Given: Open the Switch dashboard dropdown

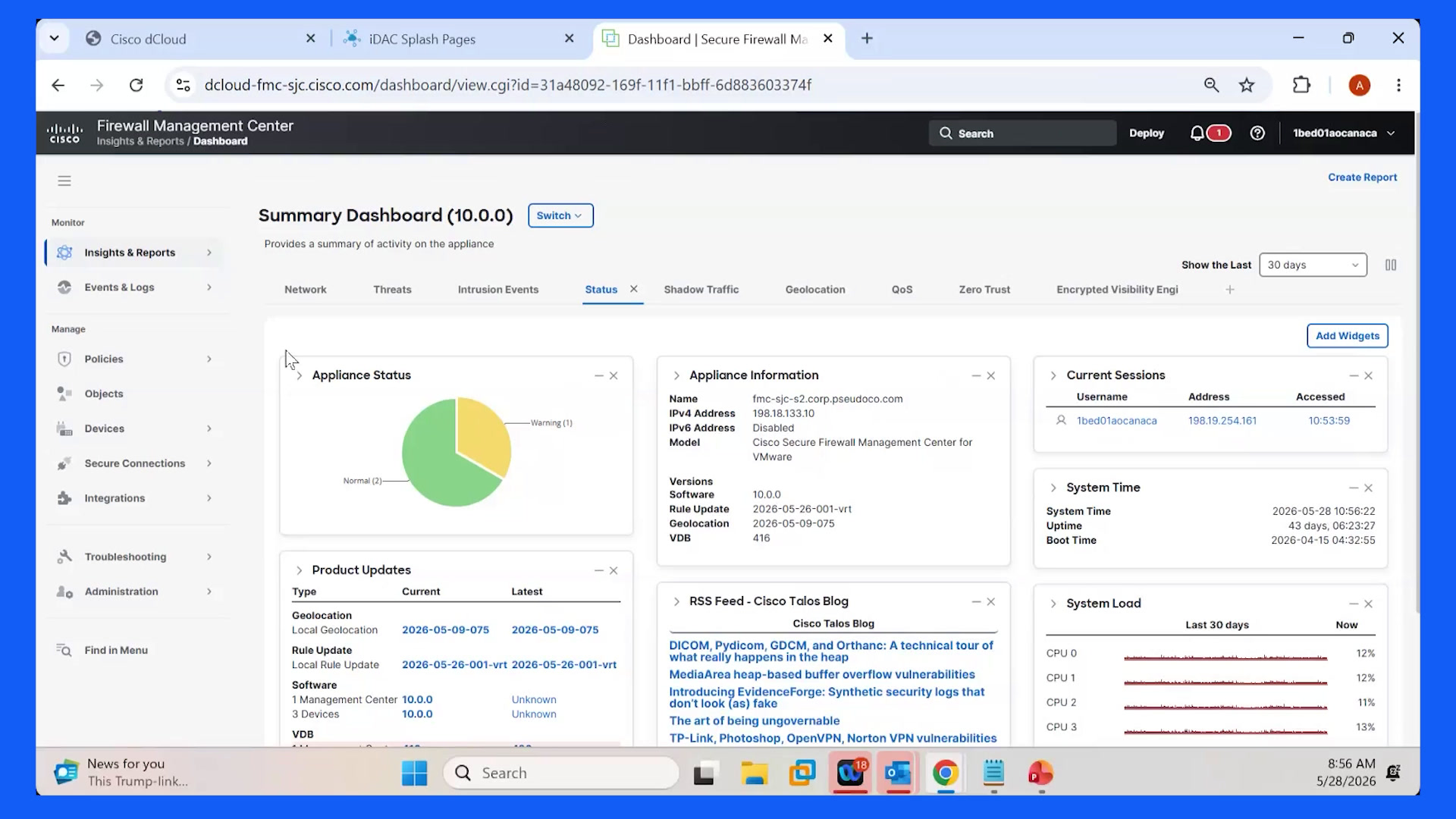Looking at the screenshot, I should tap(560, 215).
